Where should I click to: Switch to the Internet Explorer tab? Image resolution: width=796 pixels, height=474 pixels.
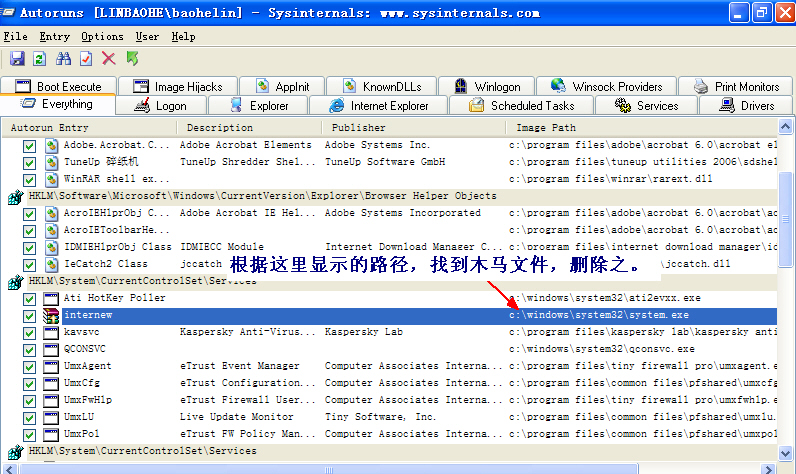378,106
